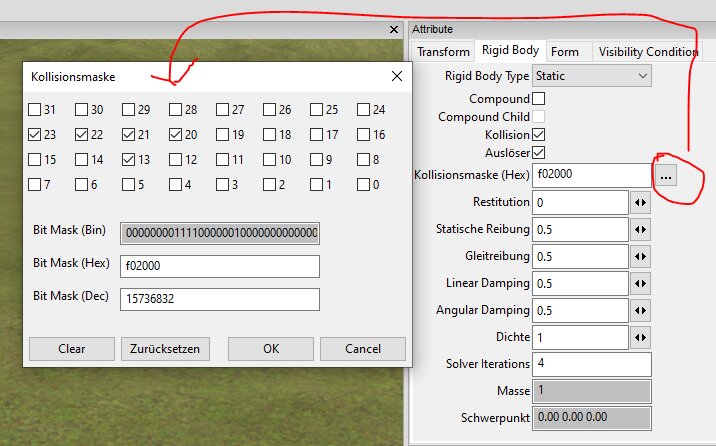Uncheck bit 13 checkbox
This screenshot has width=716, height=446.
(x=129, y=159)
